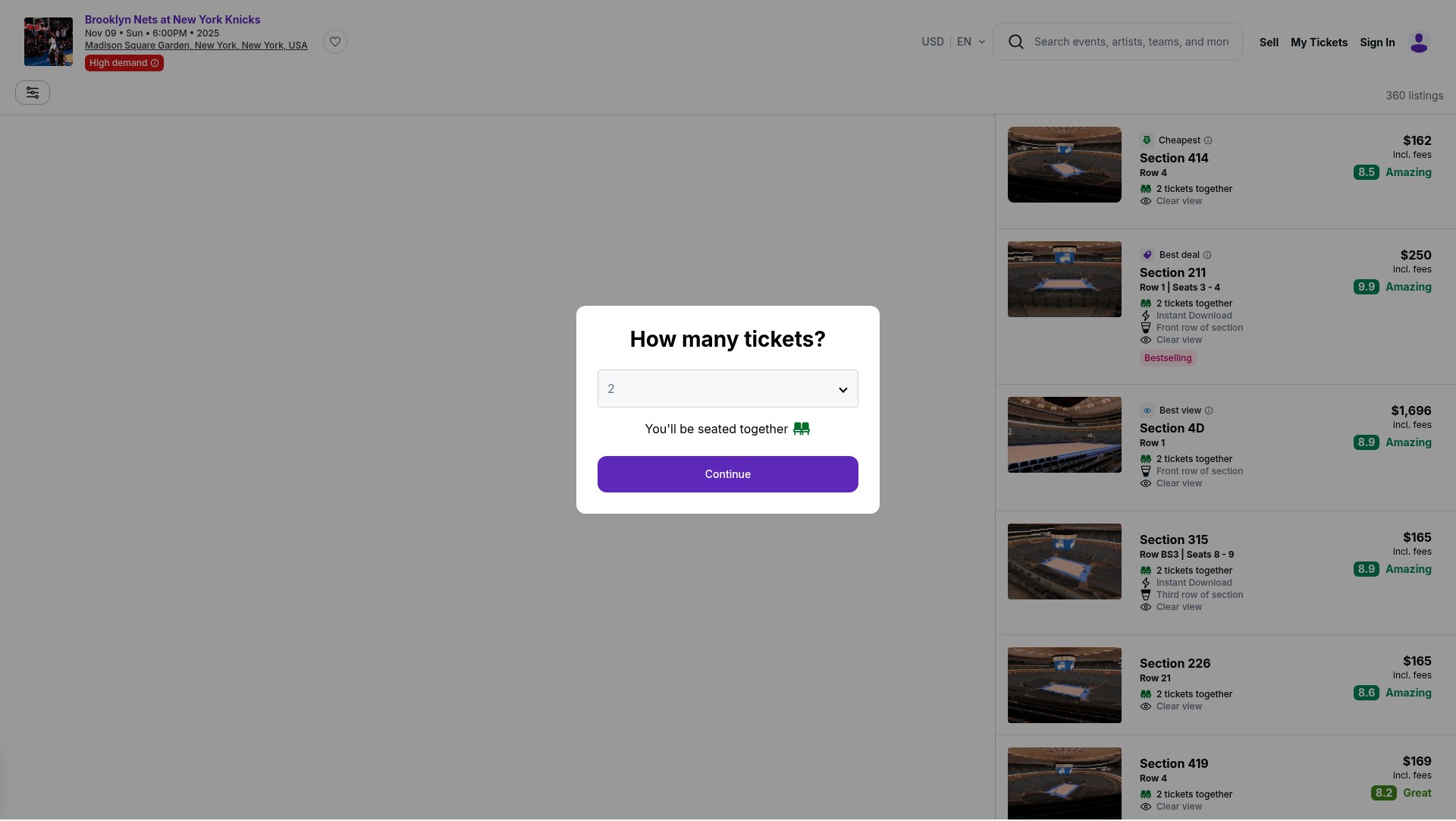This screenshot has height=821, width=1456.
Task: Open the Sell page
Action: click(x=1269, y=42)
